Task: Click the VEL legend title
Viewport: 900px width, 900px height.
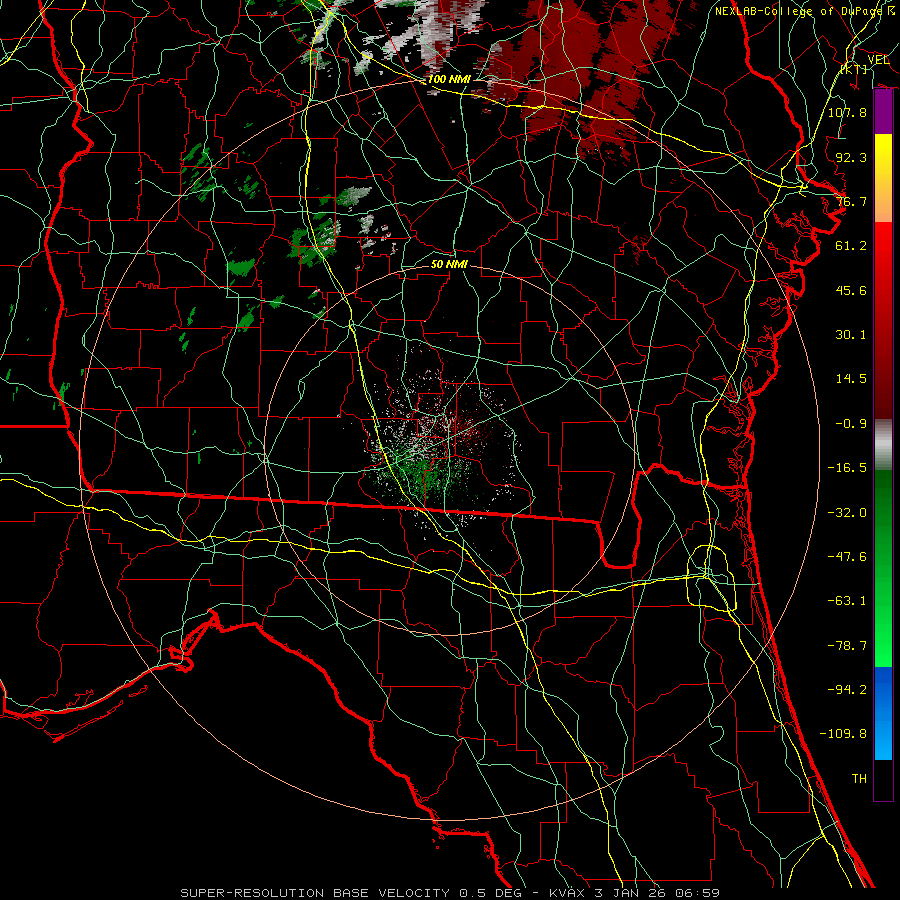Action: click(878, 59)
